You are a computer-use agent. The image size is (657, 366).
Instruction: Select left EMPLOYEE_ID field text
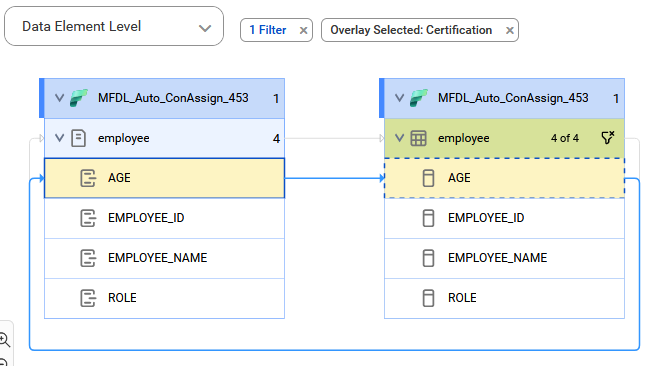coord(146,218)
